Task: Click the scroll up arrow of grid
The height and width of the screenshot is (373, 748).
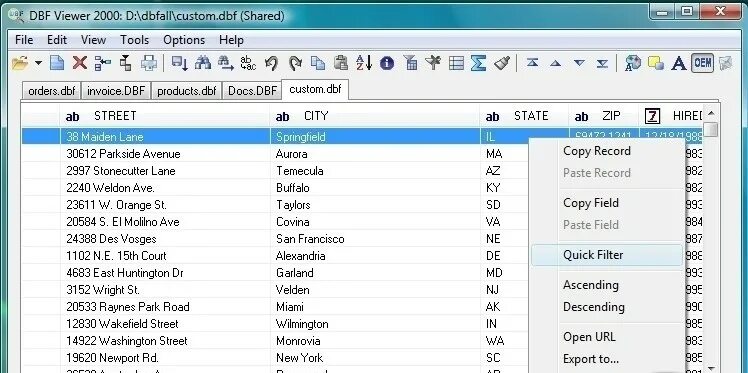Action: coord(711,114)
